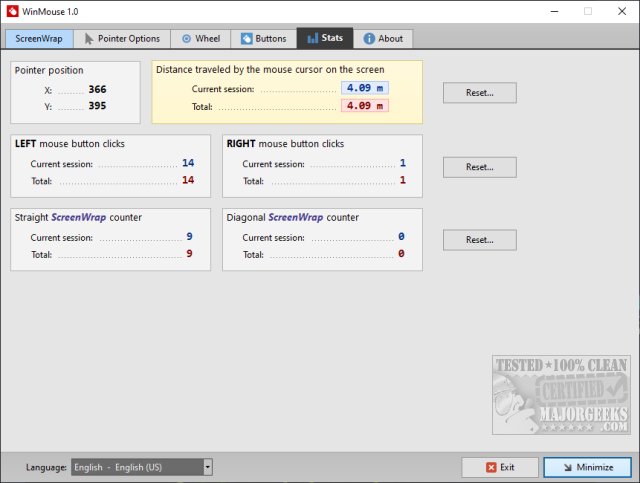Open the About tab

coord(383,39)
